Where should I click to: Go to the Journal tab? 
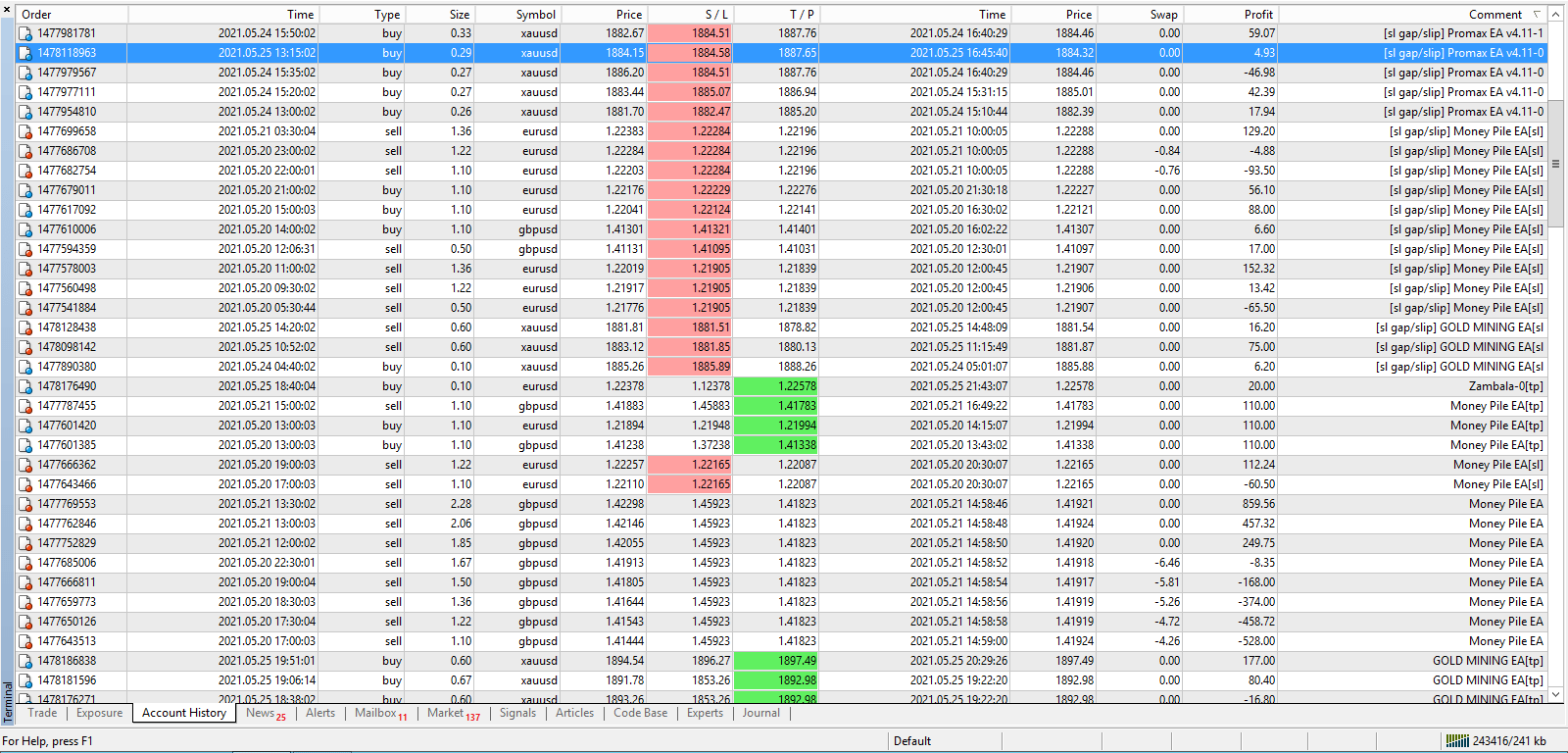click(760, 713)
